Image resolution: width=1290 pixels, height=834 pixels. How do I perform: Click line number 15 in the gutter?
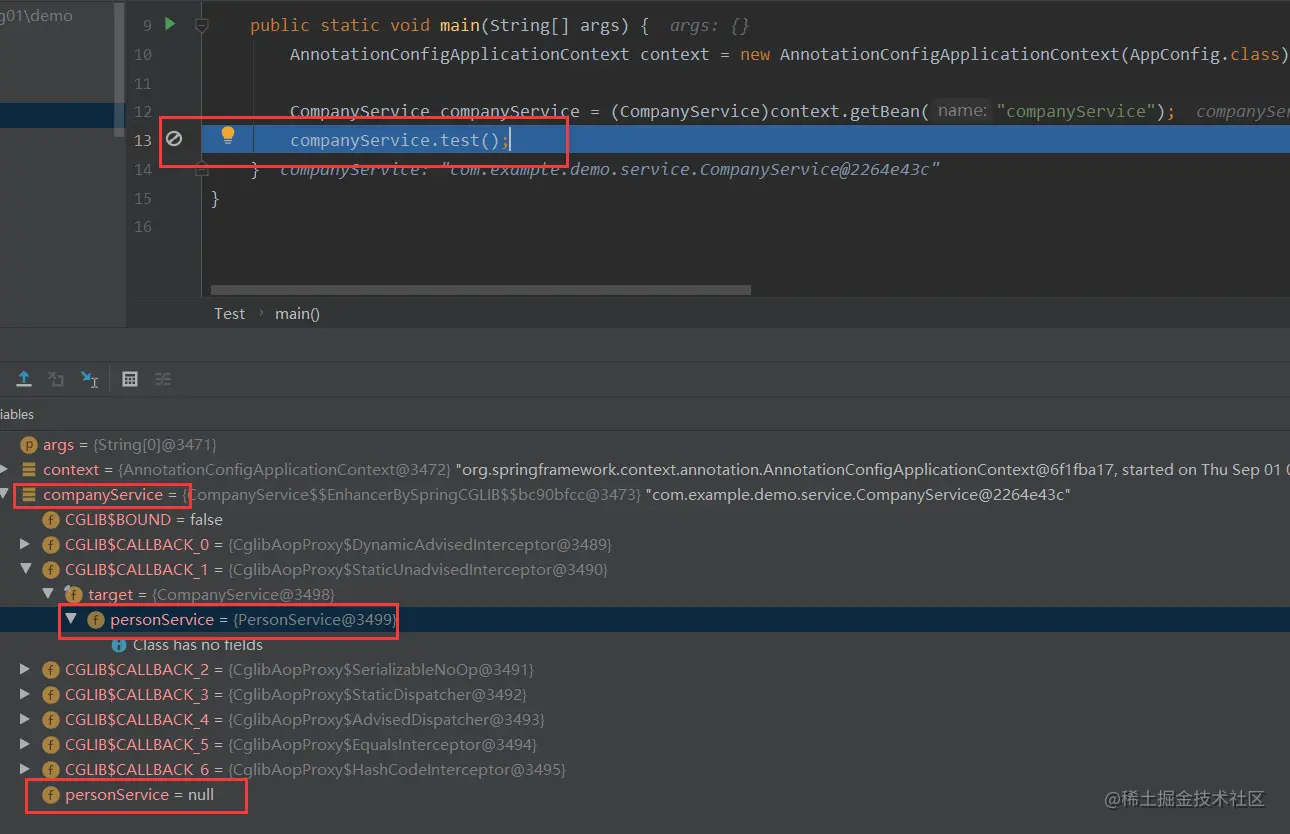tap(142, 198)
